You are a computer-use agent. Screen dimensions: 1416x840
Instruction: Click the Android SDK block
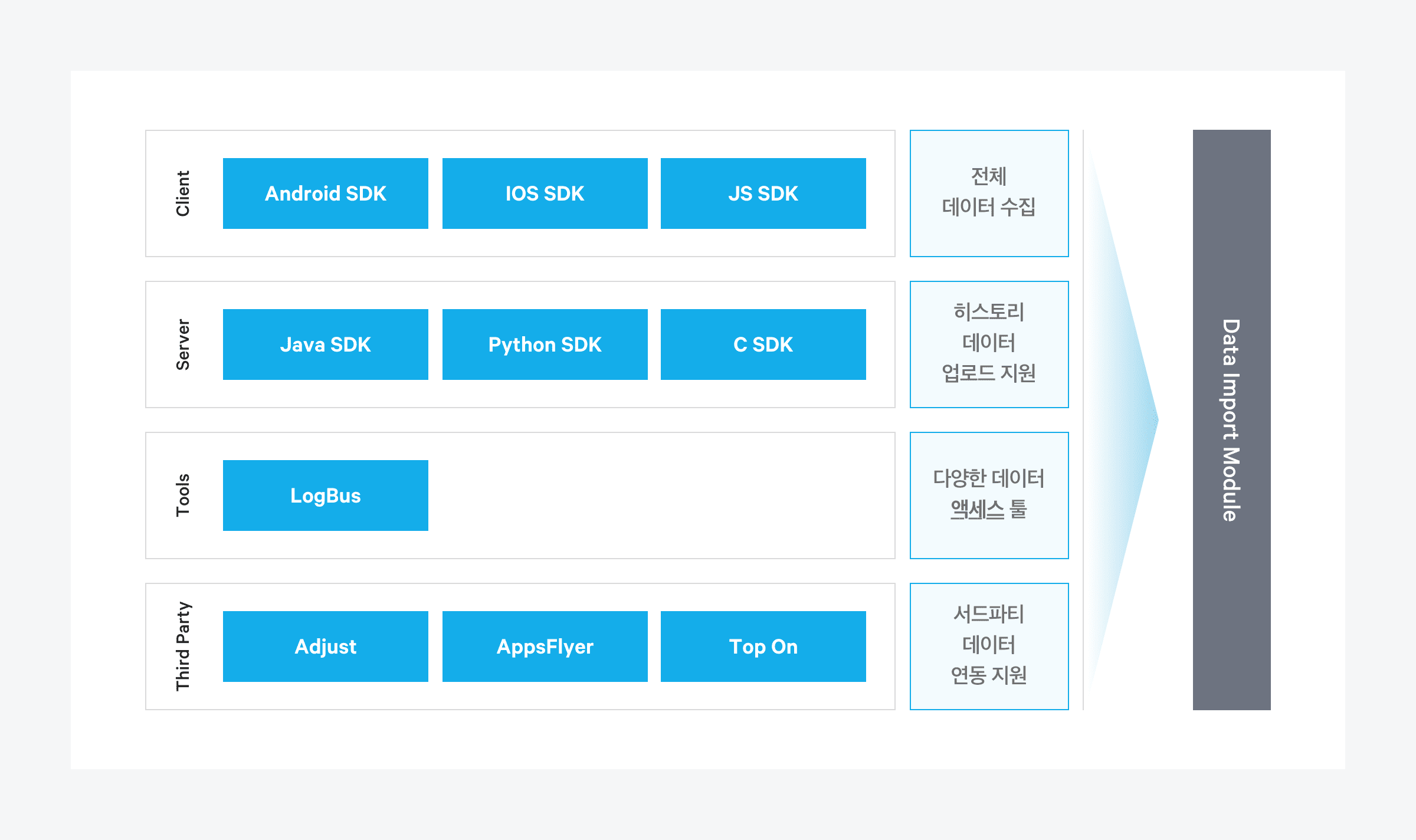point(325,193)
